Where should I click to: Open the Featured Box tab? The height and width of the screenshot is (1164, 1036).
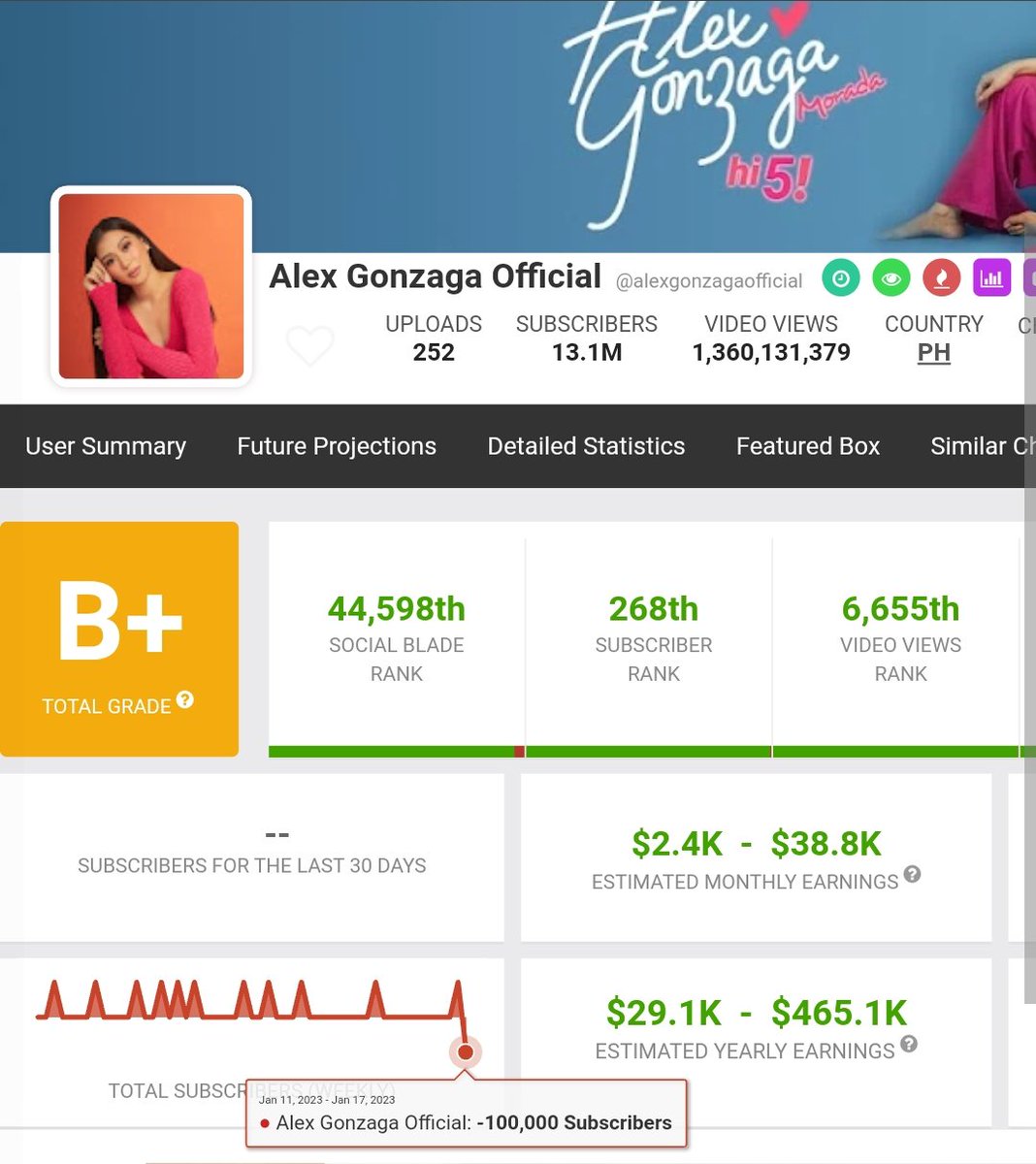808,446
